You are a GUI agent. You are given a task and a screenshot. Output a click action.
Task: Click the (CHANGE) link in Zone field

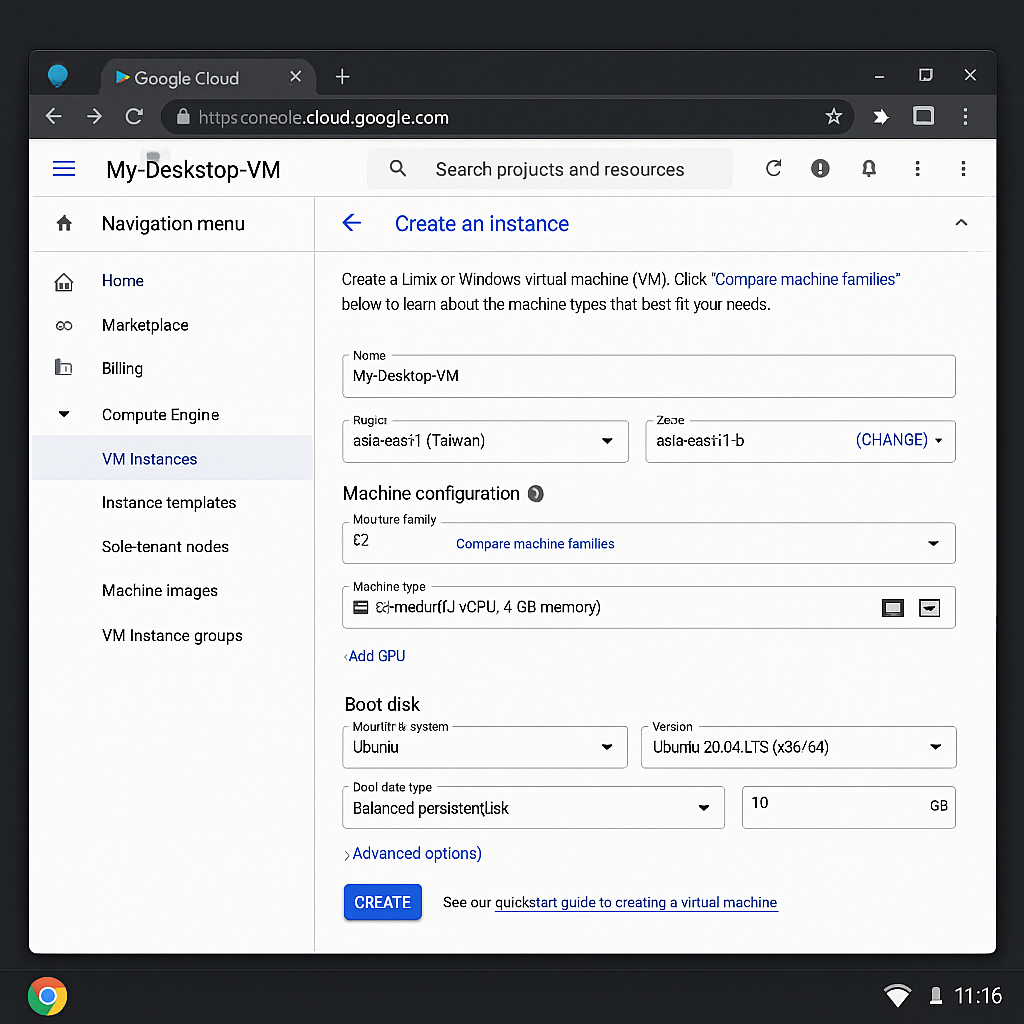click(x=891, y=440)
